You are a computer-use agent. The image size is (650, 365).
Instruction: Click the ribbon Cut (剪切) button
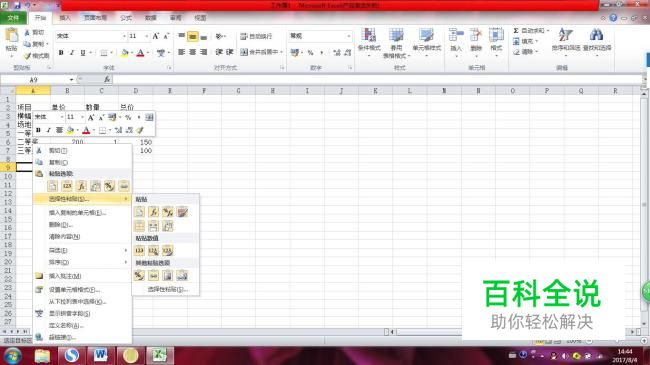click(x=34, y=32)
